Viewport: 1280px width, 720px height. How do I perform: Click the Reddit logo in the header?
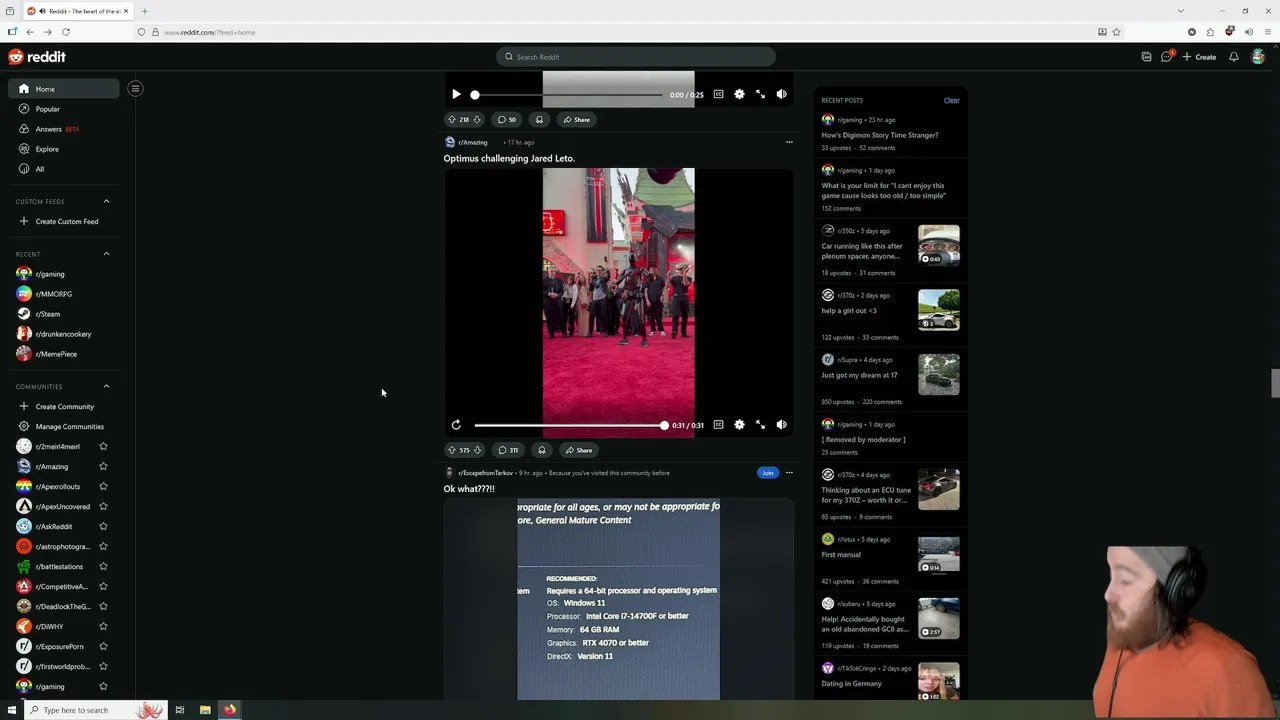coord(37,57)
